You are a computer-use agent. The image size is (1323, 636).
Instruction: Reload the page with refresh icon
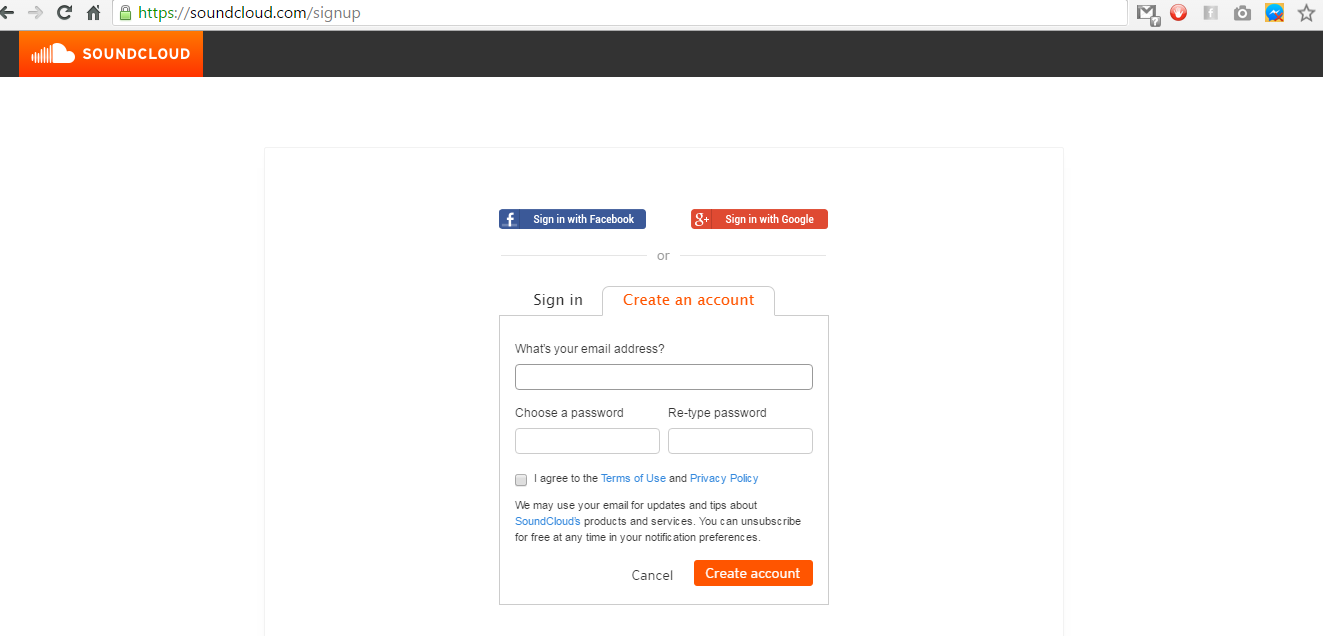click(x=65, y=13)
